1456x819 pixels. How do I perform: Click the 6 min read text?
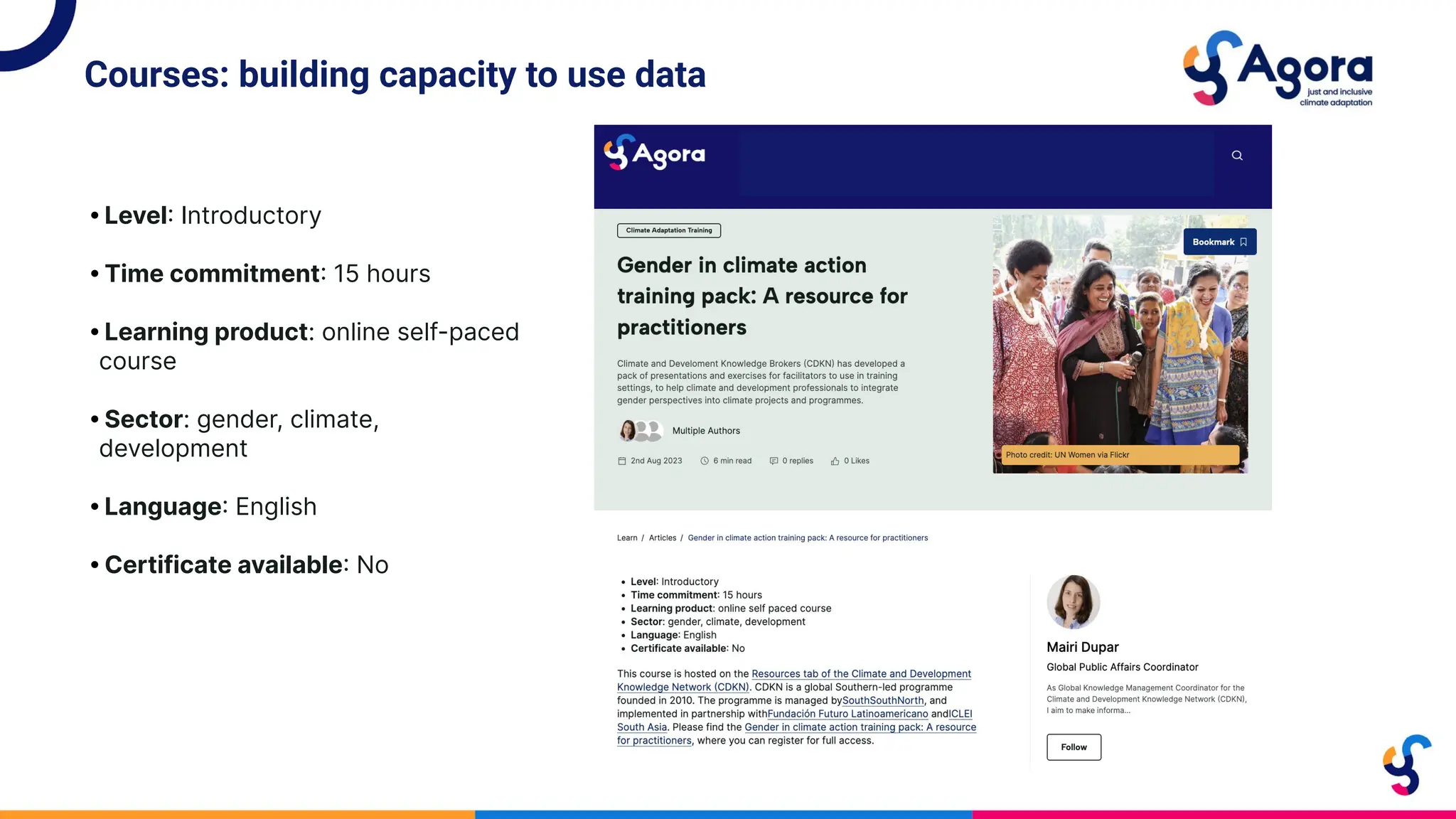[732, 461]
